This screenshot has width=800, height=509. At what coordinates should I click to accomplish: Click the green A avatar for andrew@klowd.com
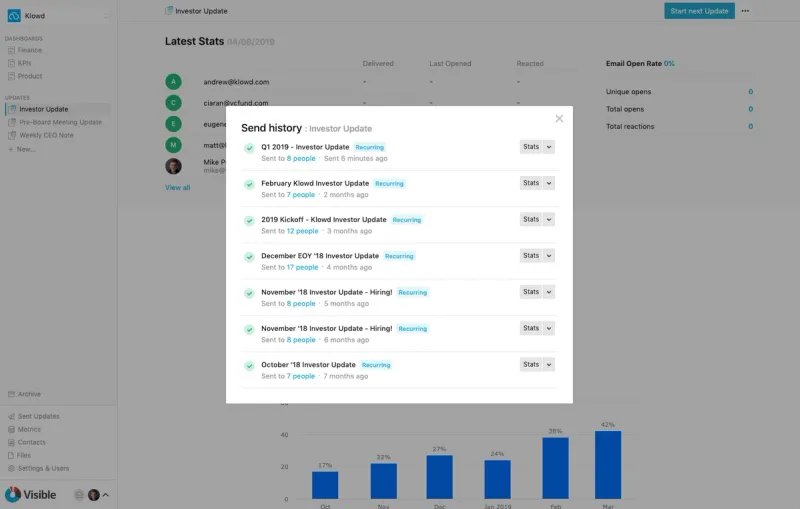pos(173,82)
